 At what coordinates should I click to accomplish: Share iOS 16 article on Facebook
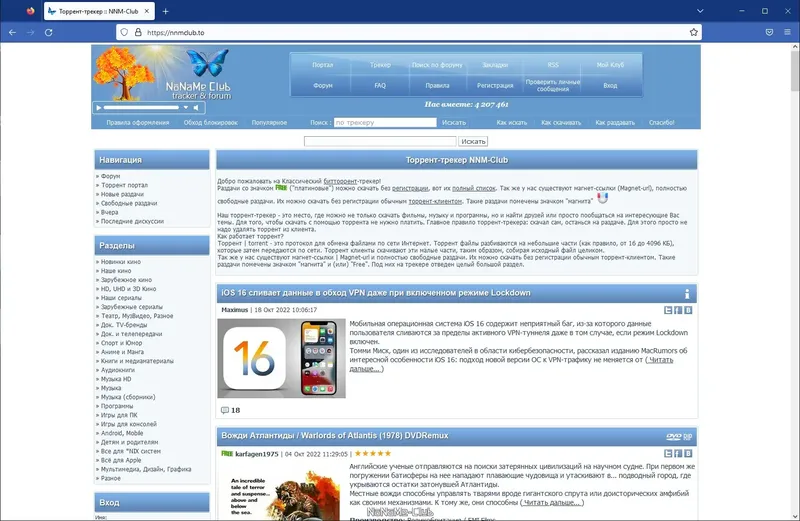point(678,310)
